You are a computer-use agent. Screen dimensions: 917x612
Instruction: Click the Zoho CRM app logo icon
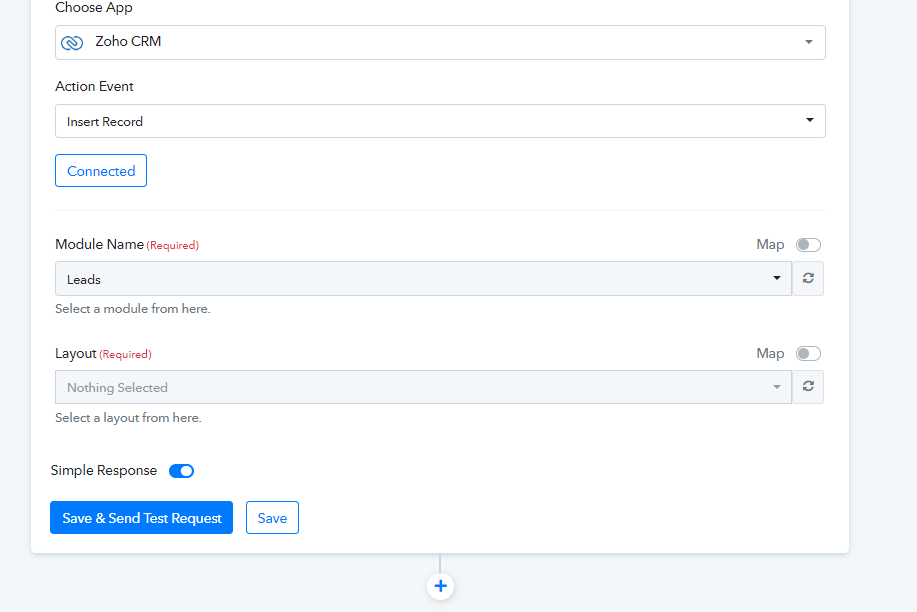(x=72, y=43)
